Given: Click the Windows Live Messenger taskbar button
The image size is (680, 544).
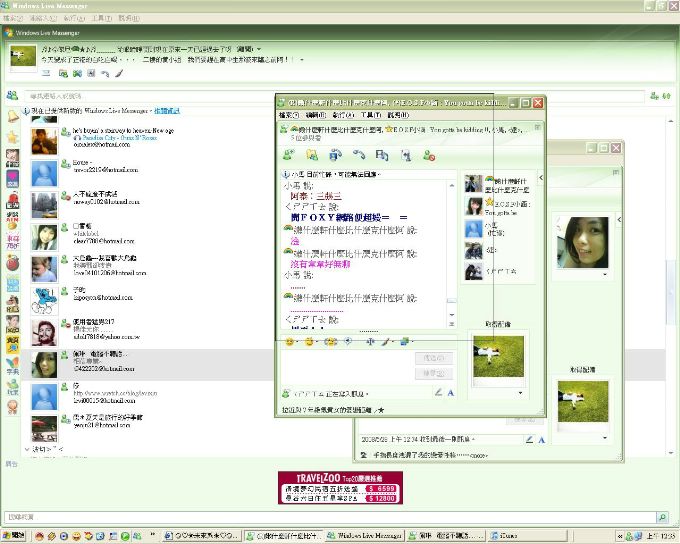Looking at the screenshot, I should (x=364, y=536).
